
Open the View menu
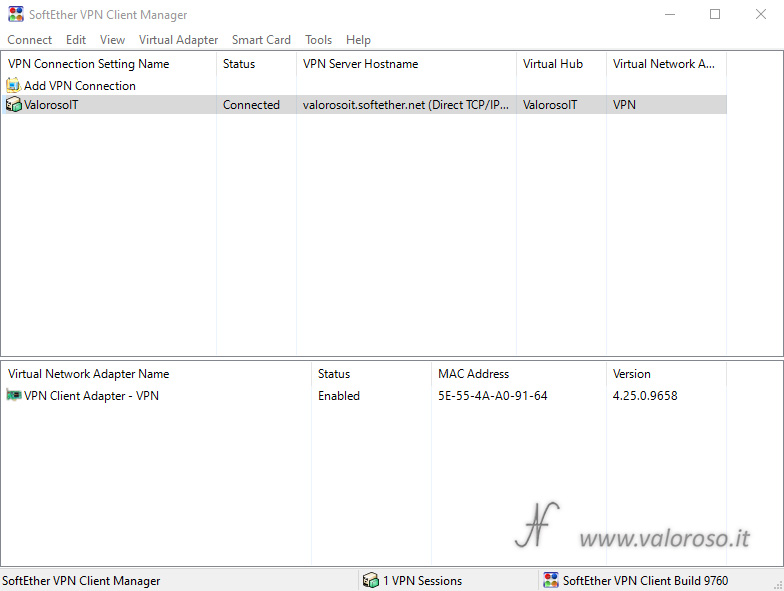(112, 40)
